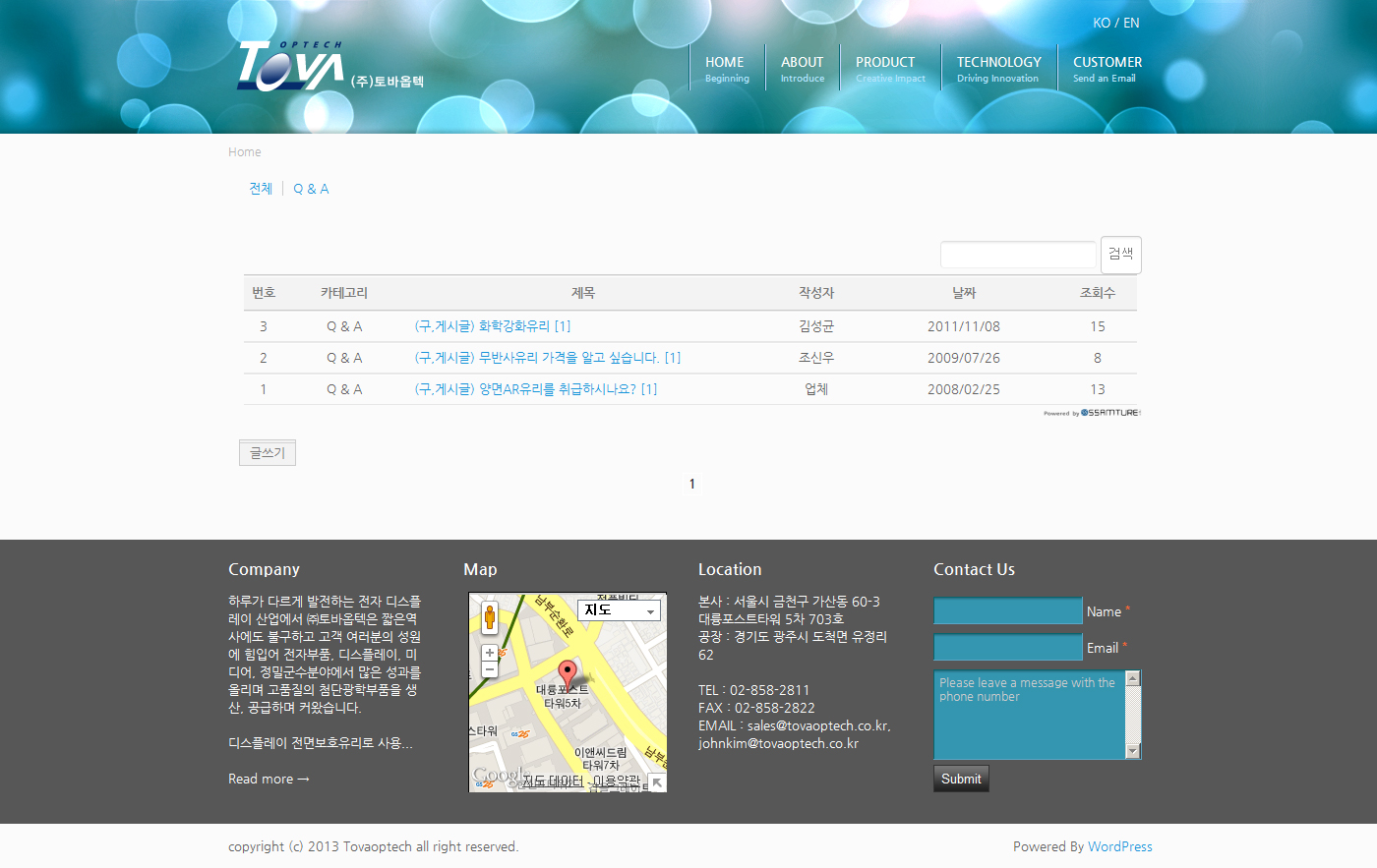The image size is (1377, 868).
Task: Go to the CUSTOMER menu item
Action: (x=1107, y=68)
